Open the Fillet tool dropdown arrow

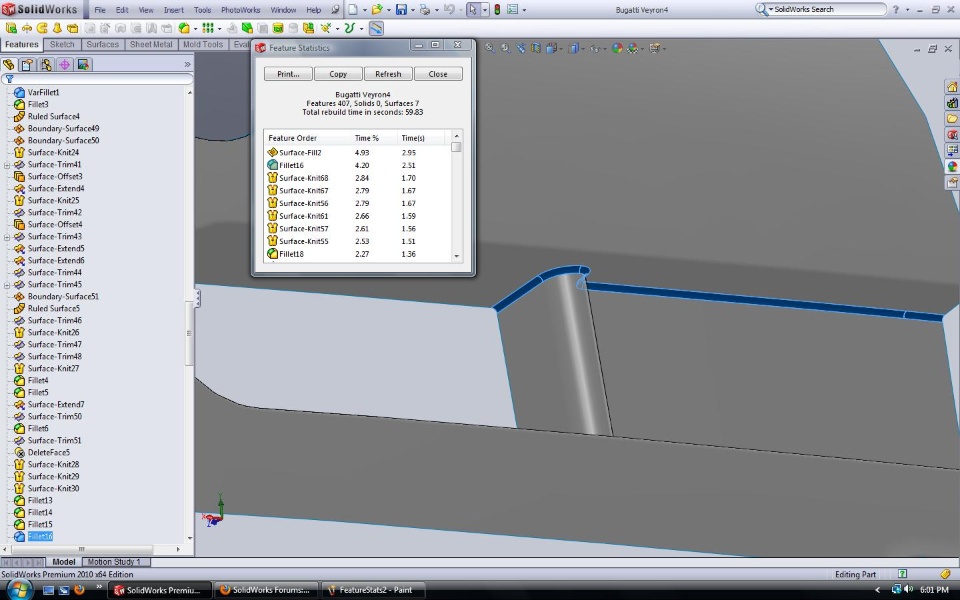(x=195, y=28)
